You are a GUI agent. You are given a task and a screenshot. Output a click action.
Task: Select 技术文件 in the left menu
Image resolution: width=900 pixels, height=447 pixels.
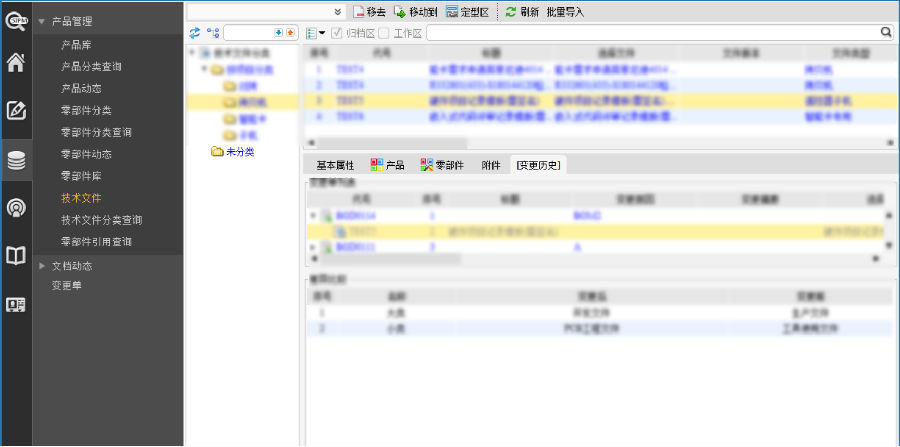click(x=81, y=198)
